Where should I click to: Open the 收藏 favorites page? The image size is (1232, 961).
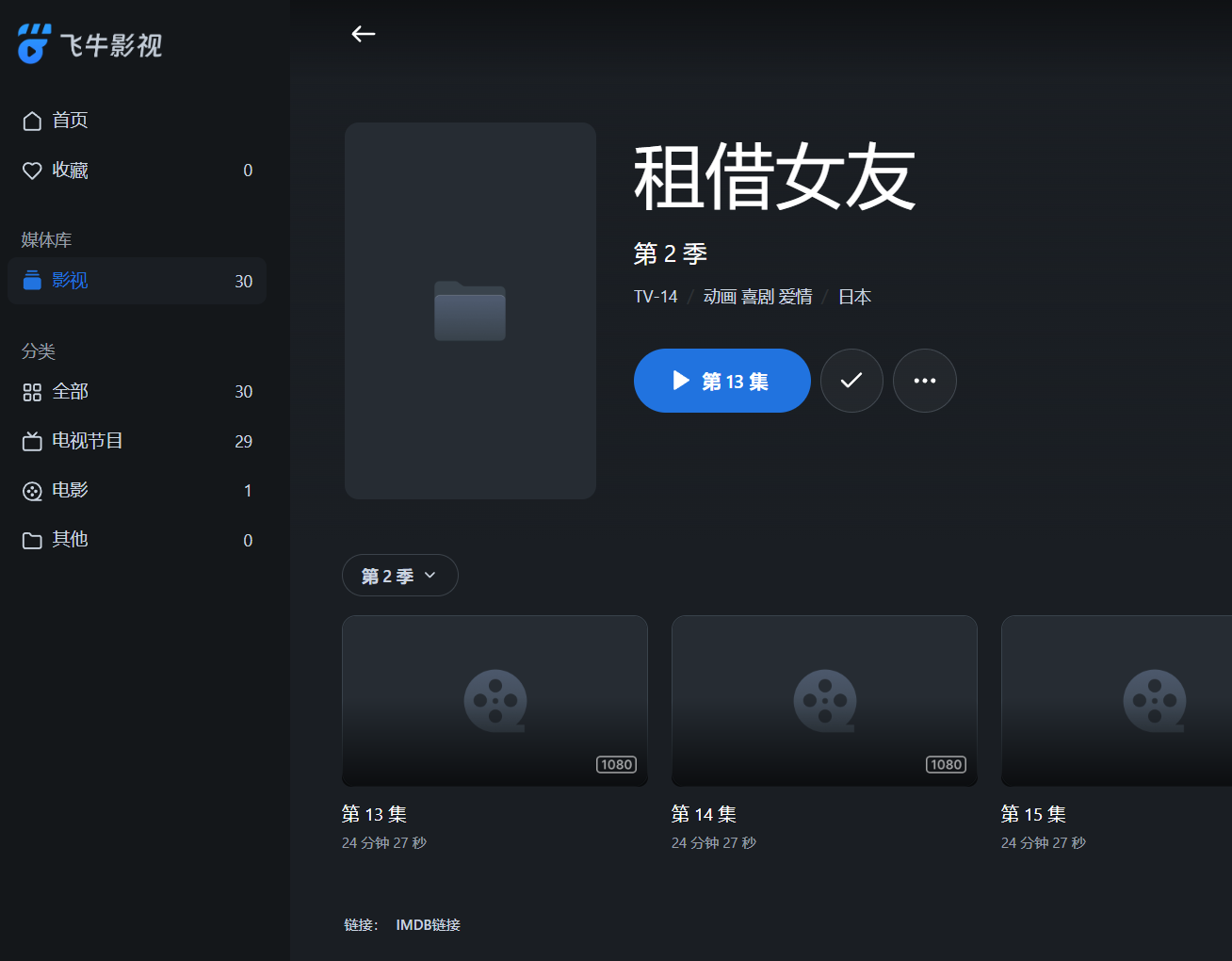click(x=137, y=171)
